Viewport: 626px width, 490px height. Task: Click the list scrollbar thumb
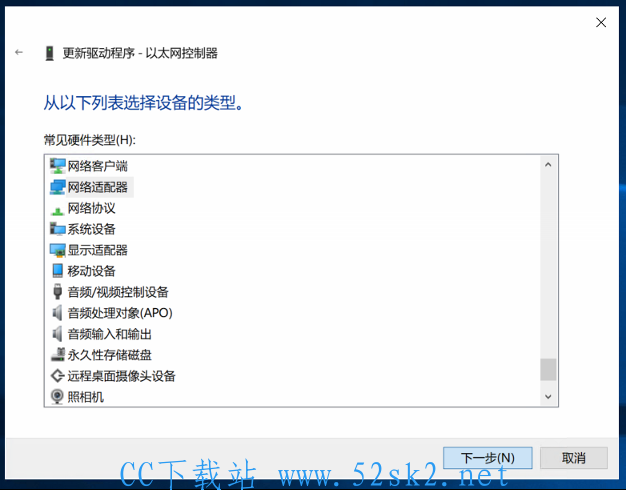click(548, 369)
